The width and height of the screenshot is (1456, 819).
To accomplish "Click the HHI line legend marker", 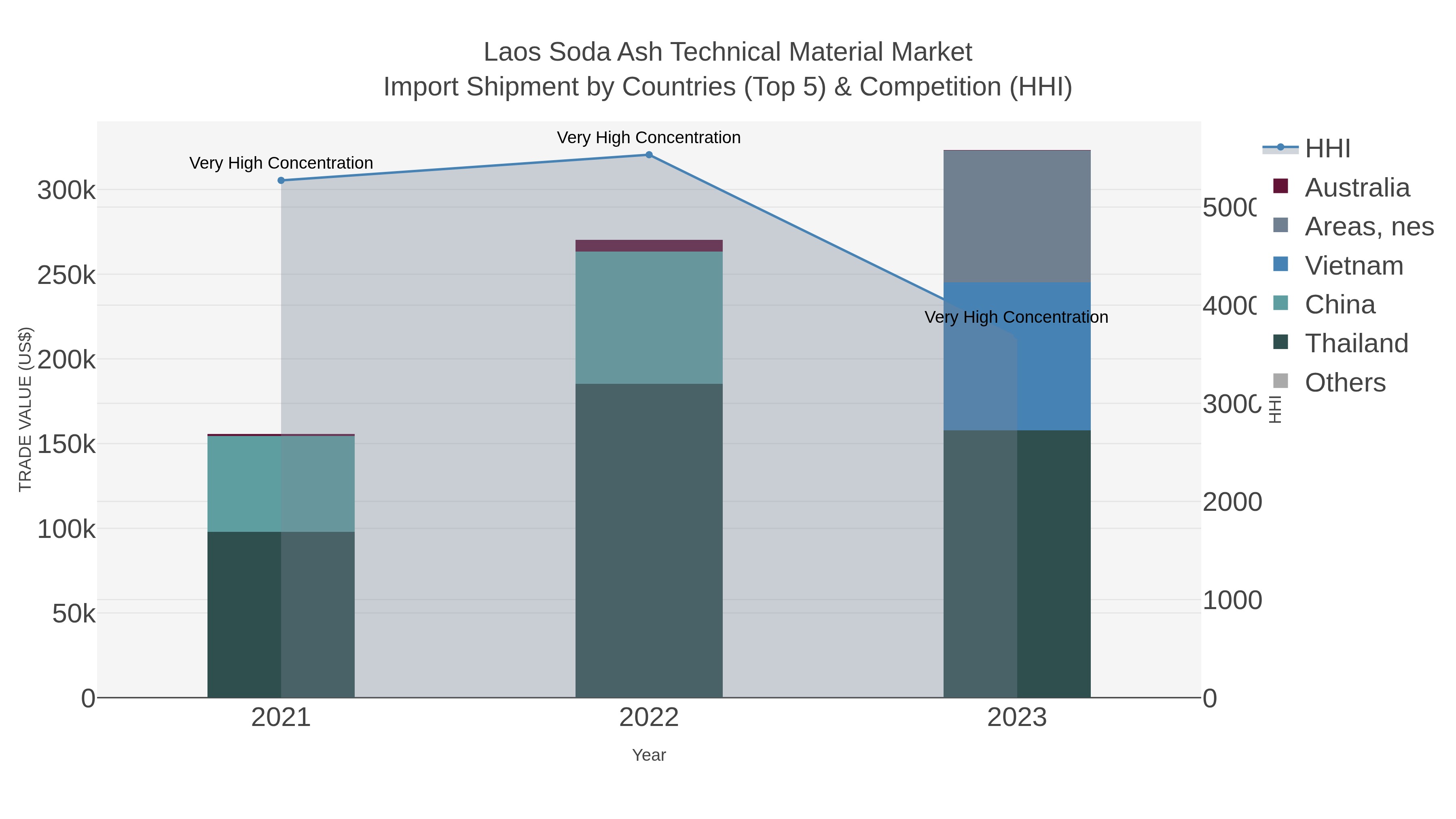I will pyautogui.click(x=1280, y=148).
